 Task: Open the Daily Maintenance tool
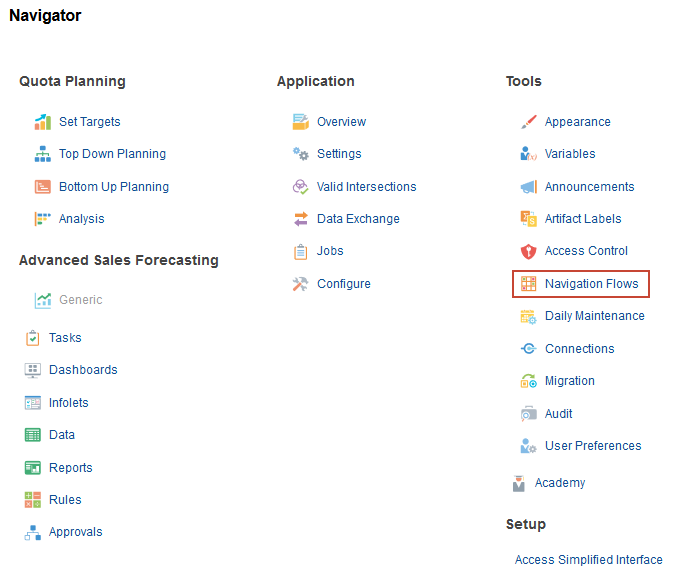[x=594, y=316]
